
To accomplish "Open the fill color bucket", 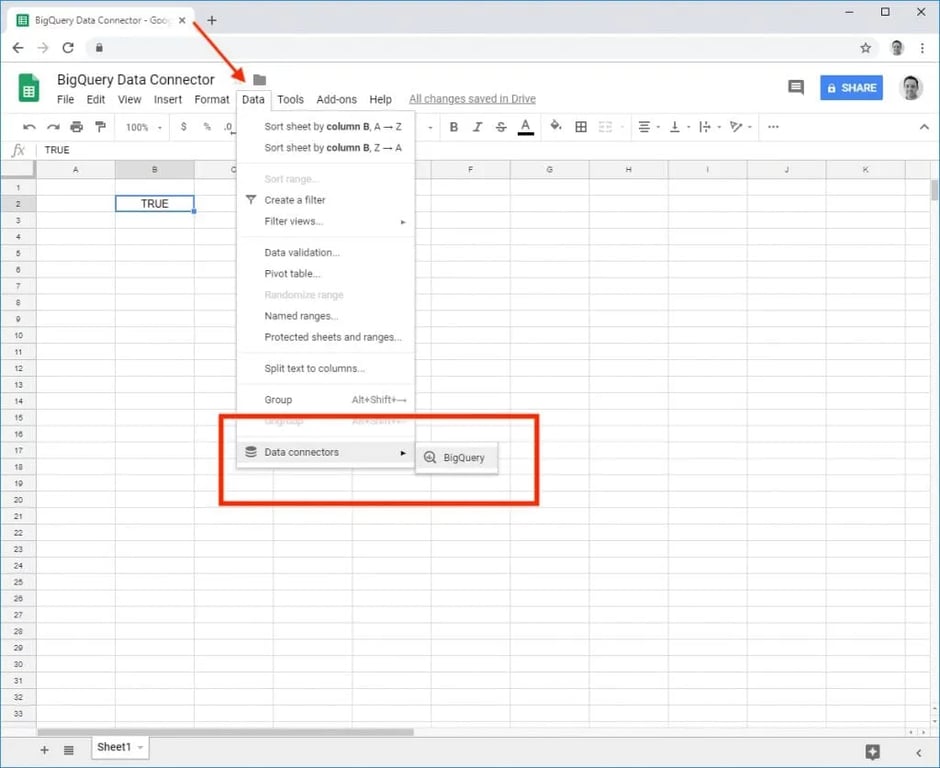I will coord(556,126).
